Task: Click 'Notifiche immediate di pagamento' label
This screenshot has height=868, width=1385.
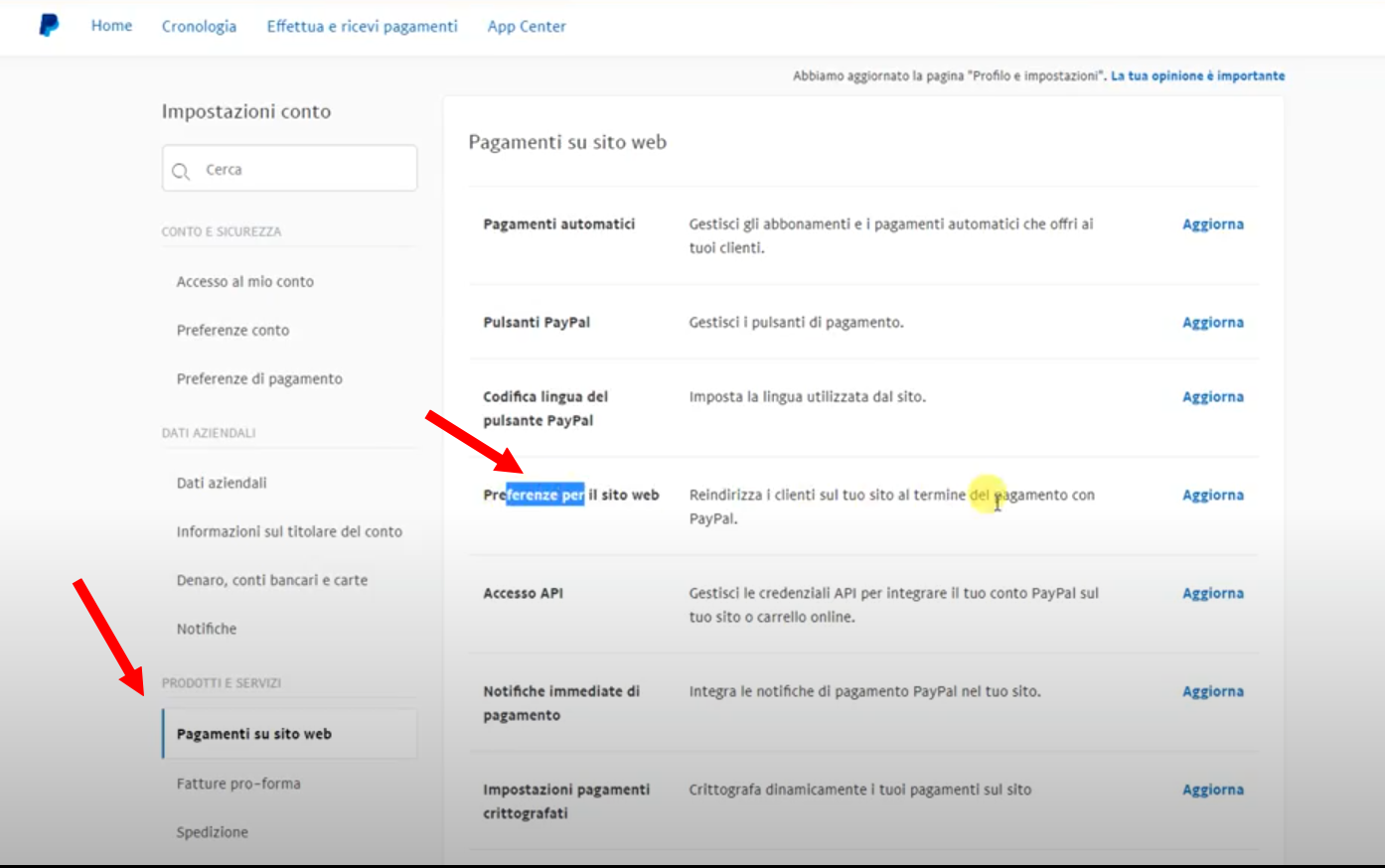Action: 561,704
